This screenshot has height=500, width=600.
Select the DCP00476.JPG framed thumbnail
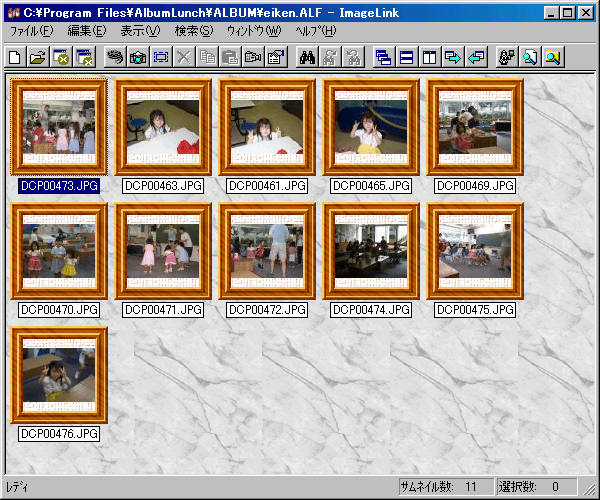tap(59, 375)
